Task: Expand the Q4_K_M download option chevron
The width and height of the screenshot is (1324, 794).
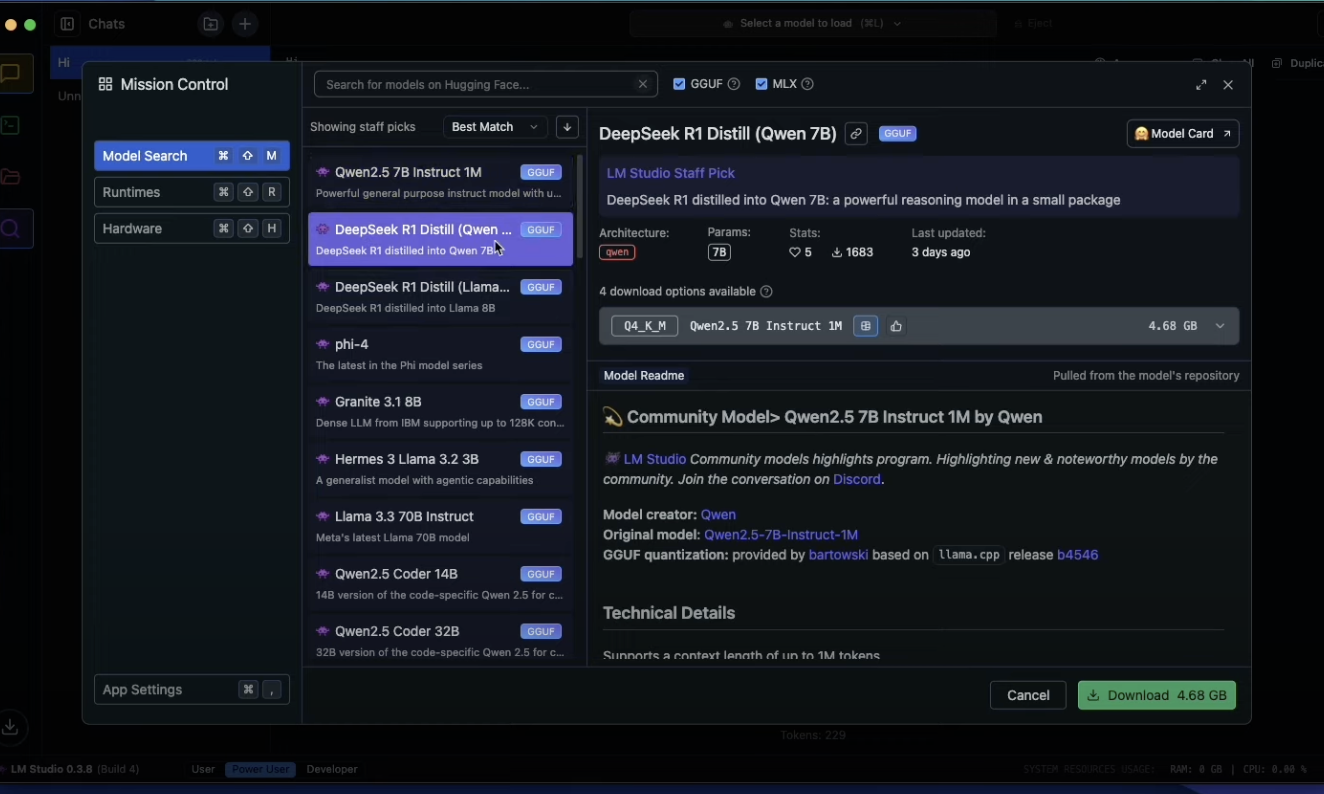Action: (1220, 326)
